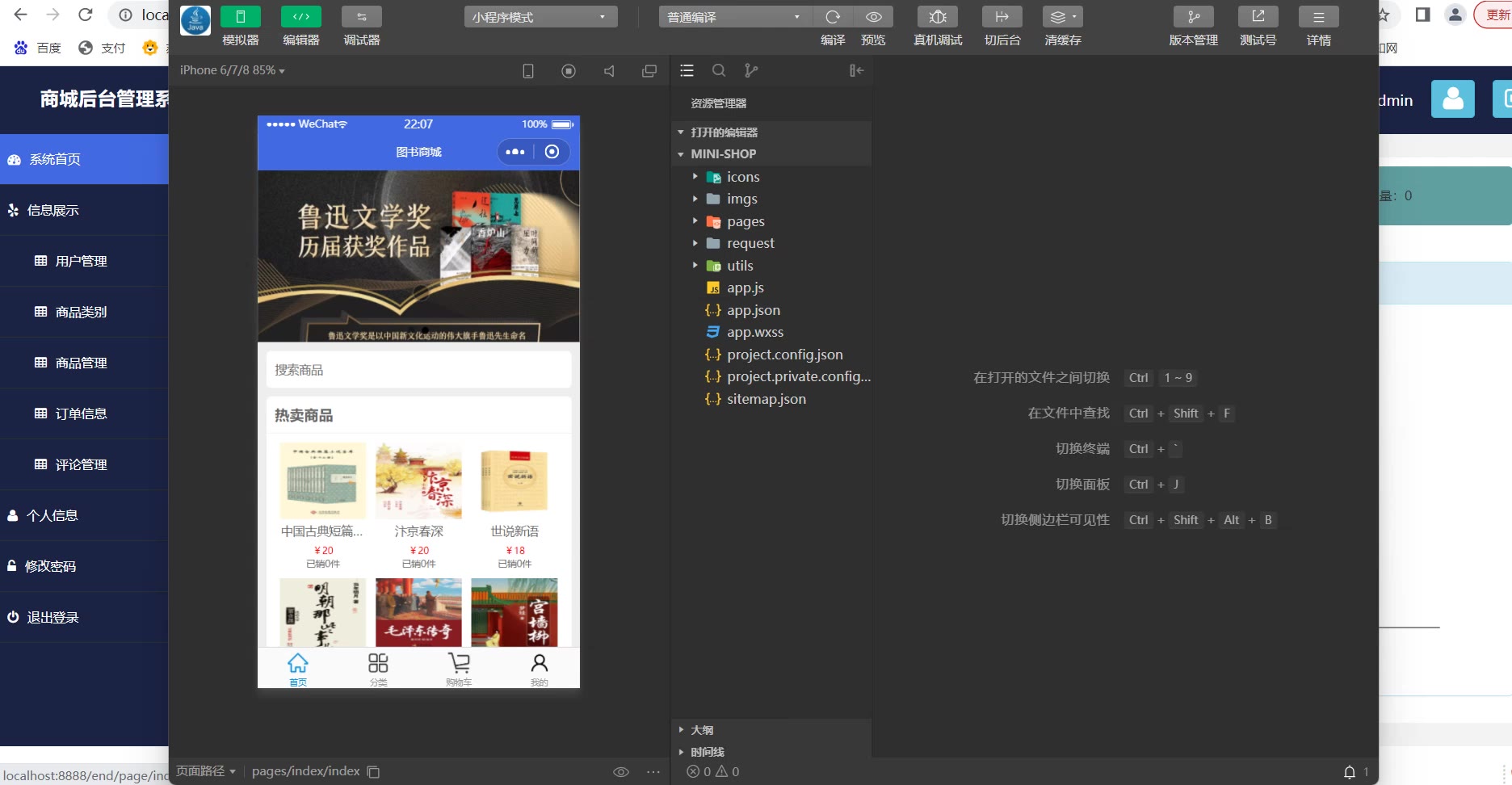
Task: Open version management (版本管理)
Action: [x=1193, y=17]
